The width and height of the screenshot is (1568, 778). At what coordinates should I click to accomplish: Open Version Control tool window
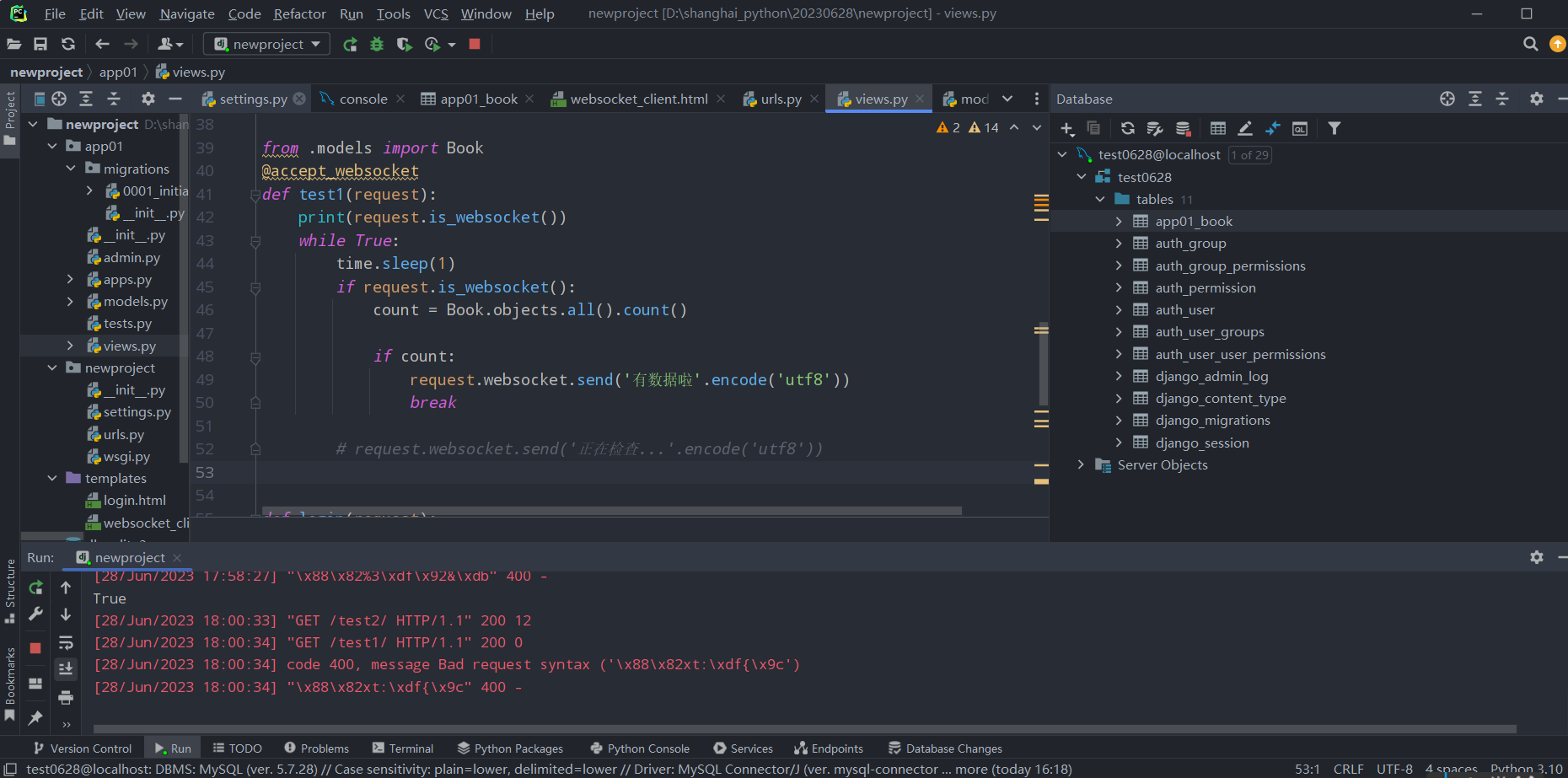coord(83,748)
